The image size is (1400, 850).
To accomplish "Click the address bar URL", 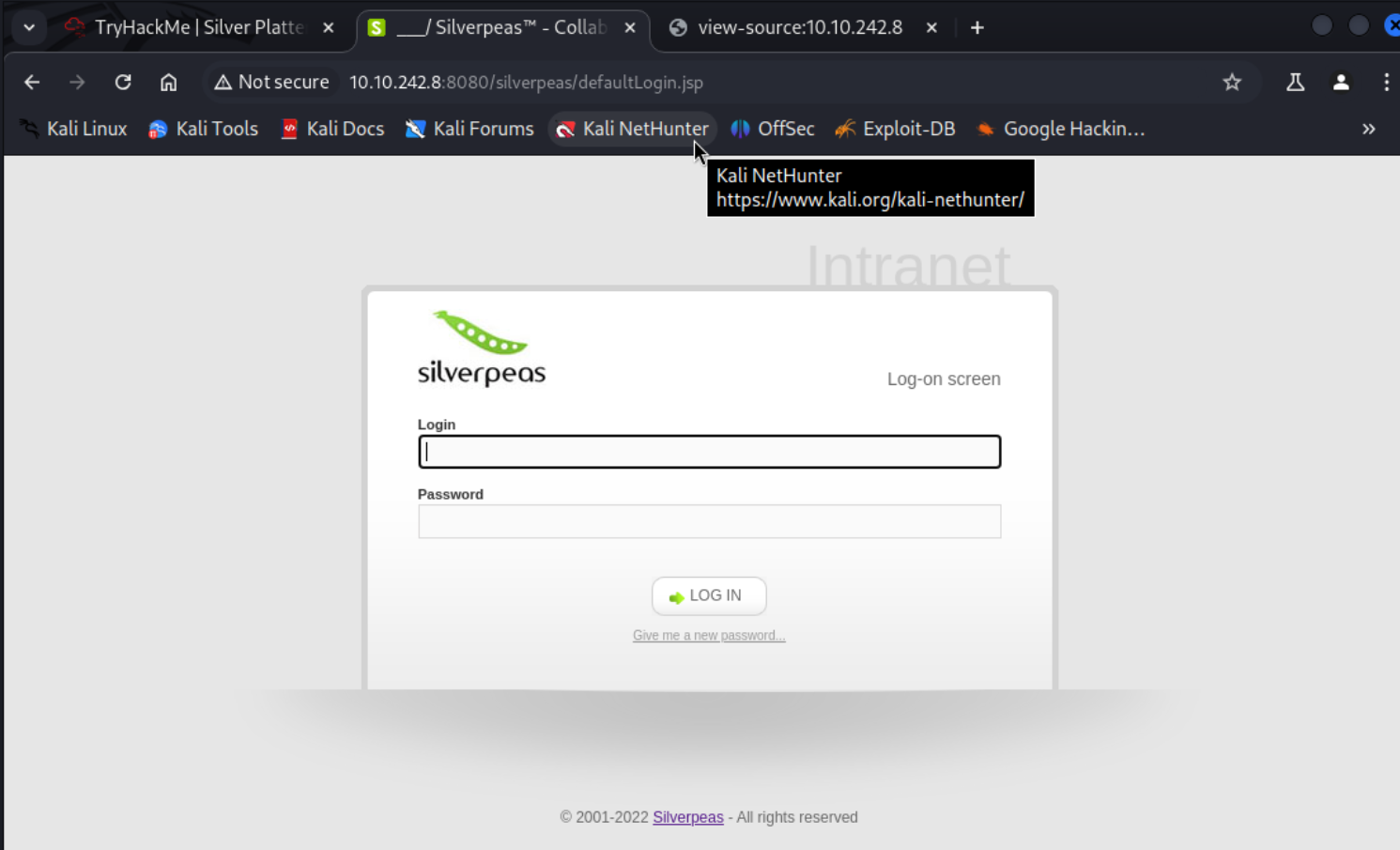I will (526, 83).
